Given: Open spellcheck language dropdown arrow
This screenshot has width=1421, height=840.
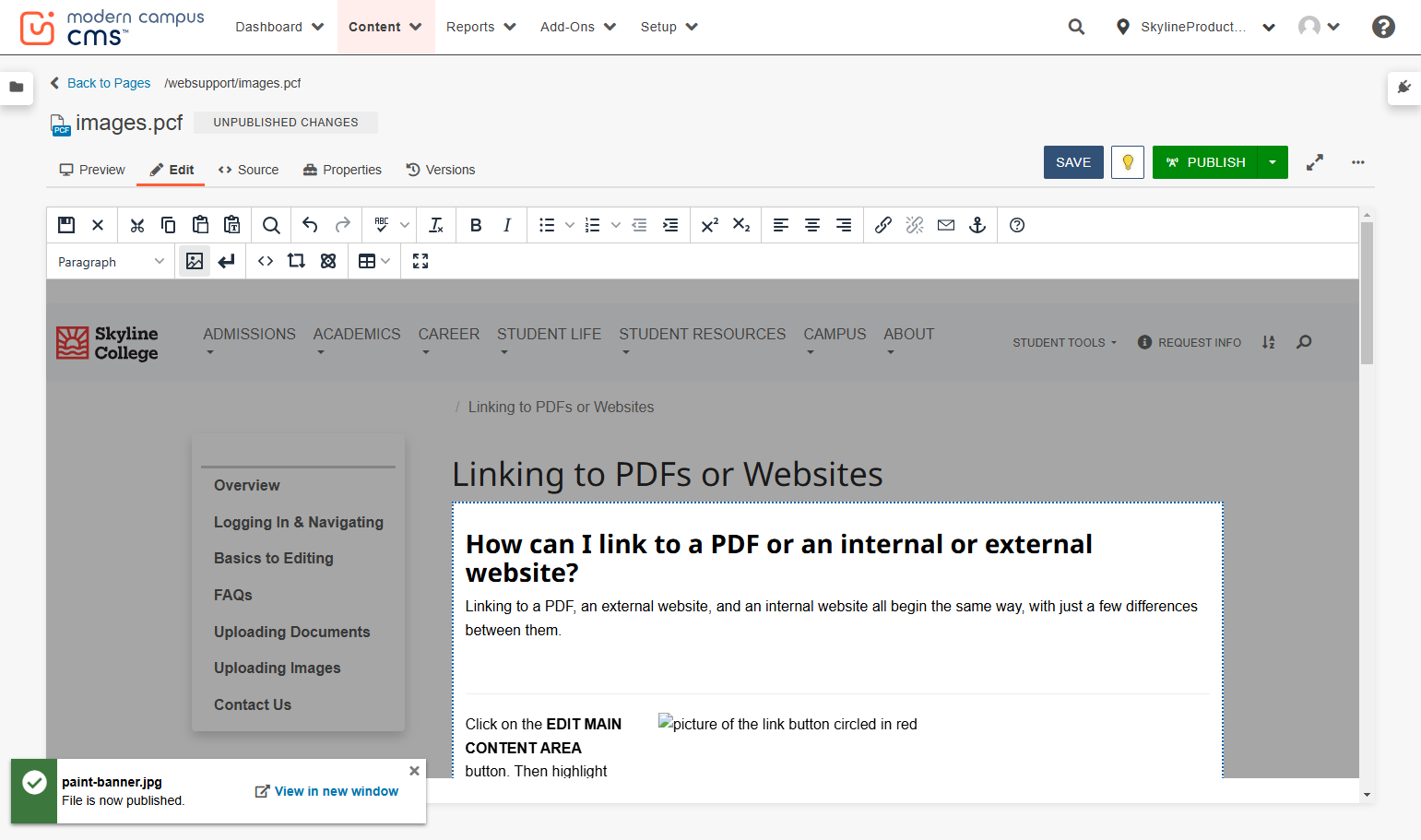Looking at the screenshot, I should pyautogui.click(x=405, y=225).
